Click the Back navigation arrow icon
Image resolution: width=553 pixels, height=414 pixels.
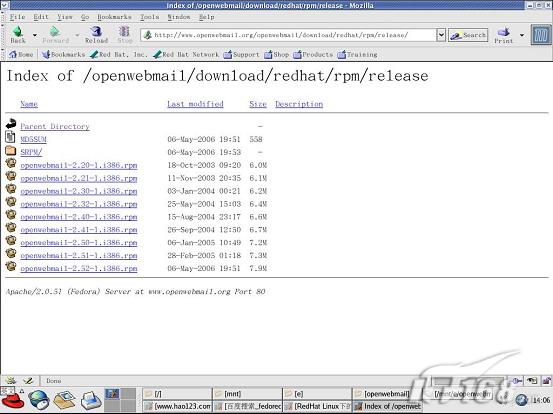tap(18, 32)
